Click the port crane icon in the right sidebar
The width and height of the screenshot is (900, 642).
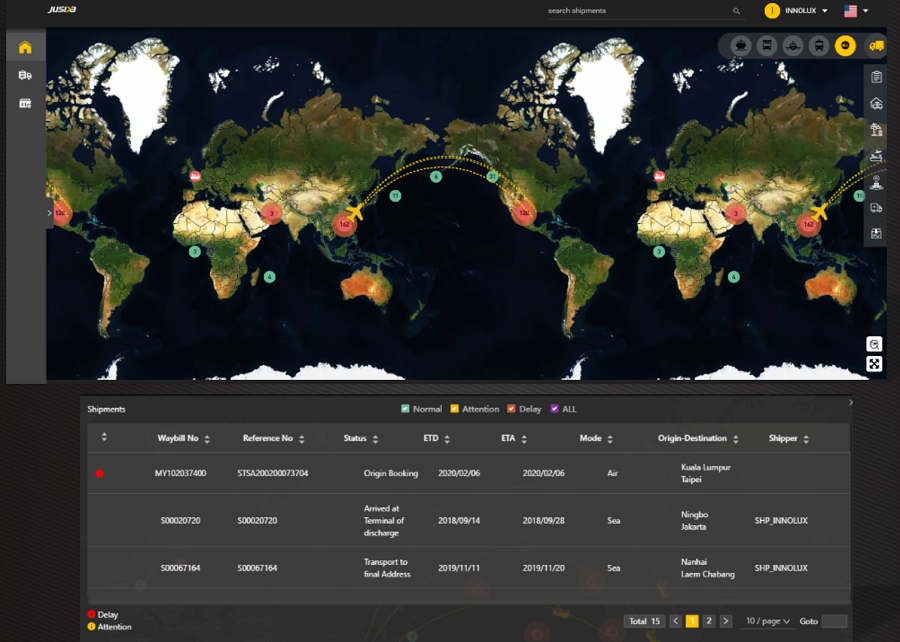(x=876, y=129)
